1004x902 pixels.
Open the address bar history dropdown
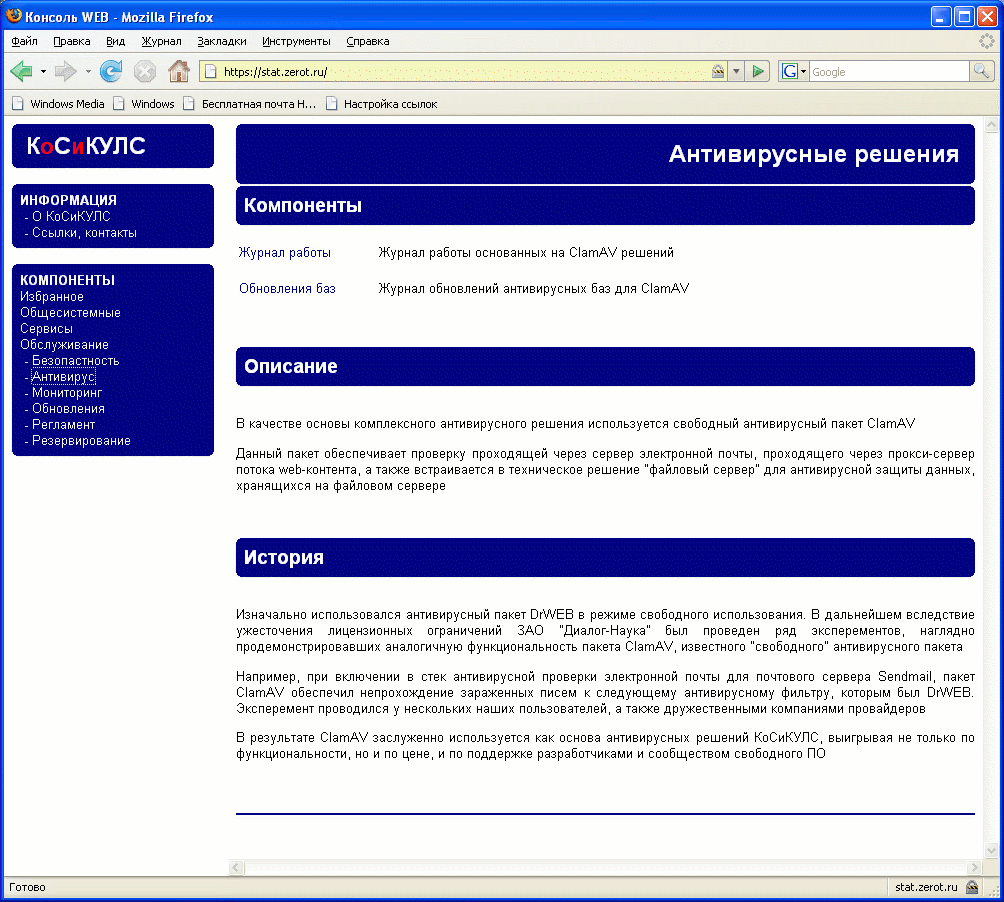click(736, 72)
